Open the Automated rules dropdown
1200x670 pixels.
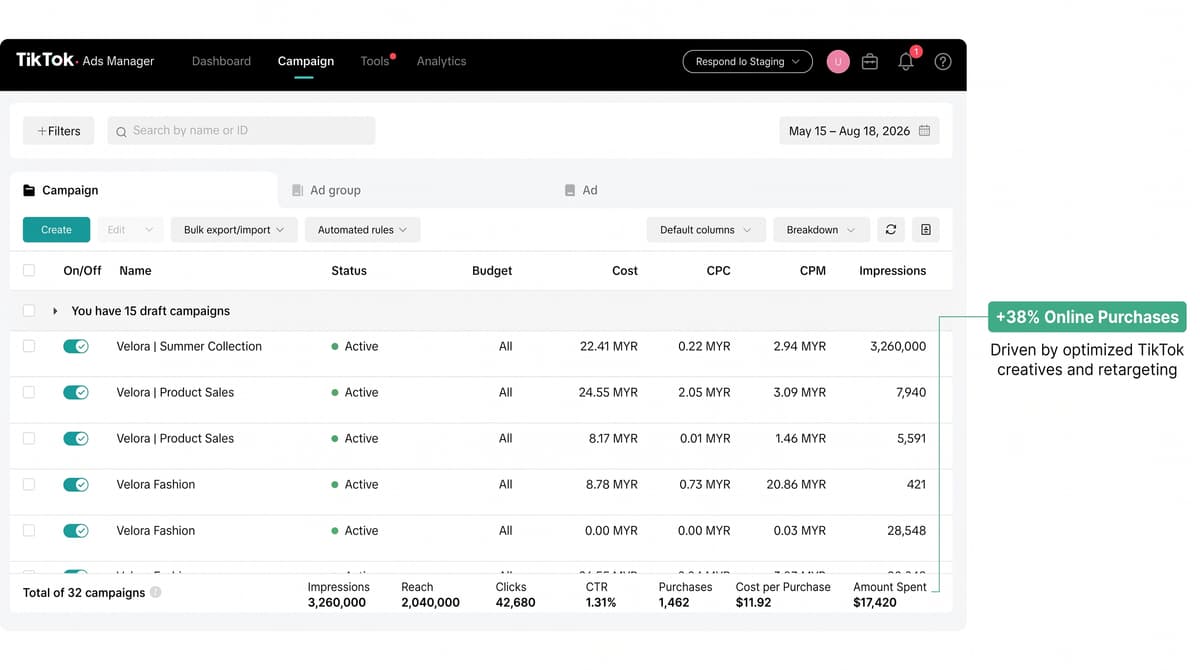[x=362, y=230]
